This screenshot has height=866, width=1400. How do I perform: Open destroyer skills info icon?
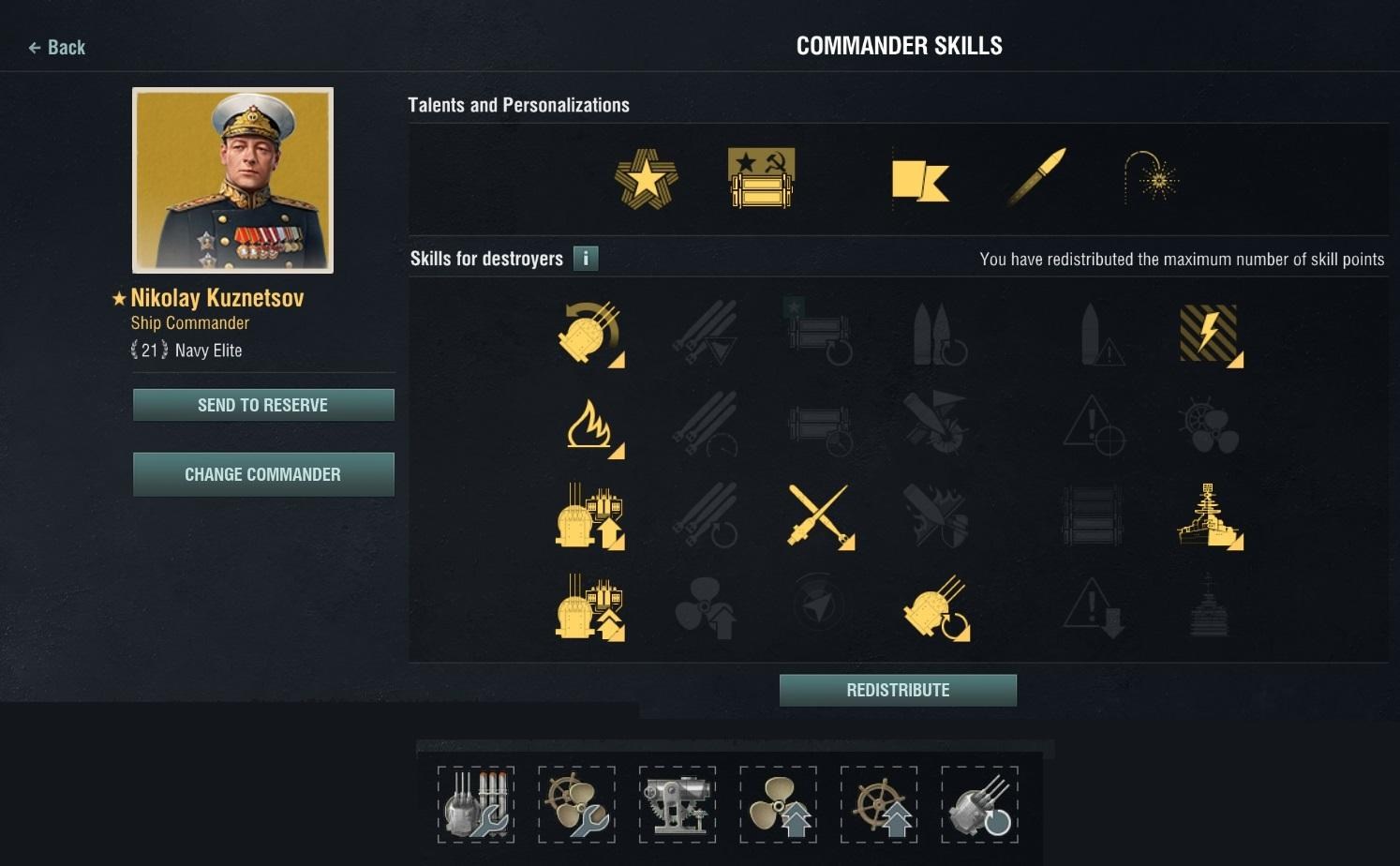pos(586,258)
